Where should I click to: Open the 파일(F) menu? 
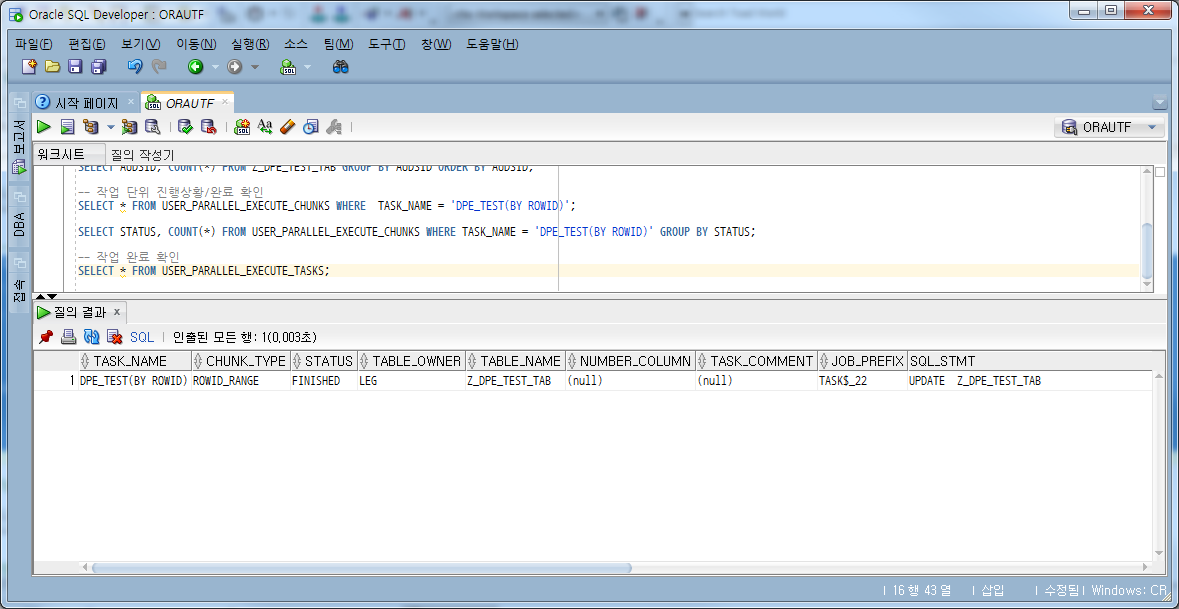click(34, 44)
